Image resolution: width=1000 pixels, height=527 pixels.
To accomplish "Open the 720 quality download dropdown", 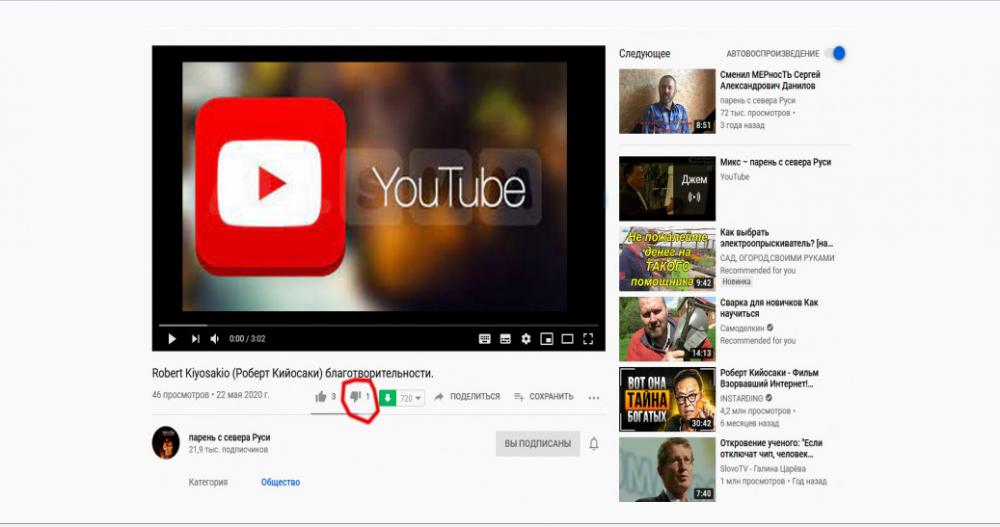I will [411, 398].
